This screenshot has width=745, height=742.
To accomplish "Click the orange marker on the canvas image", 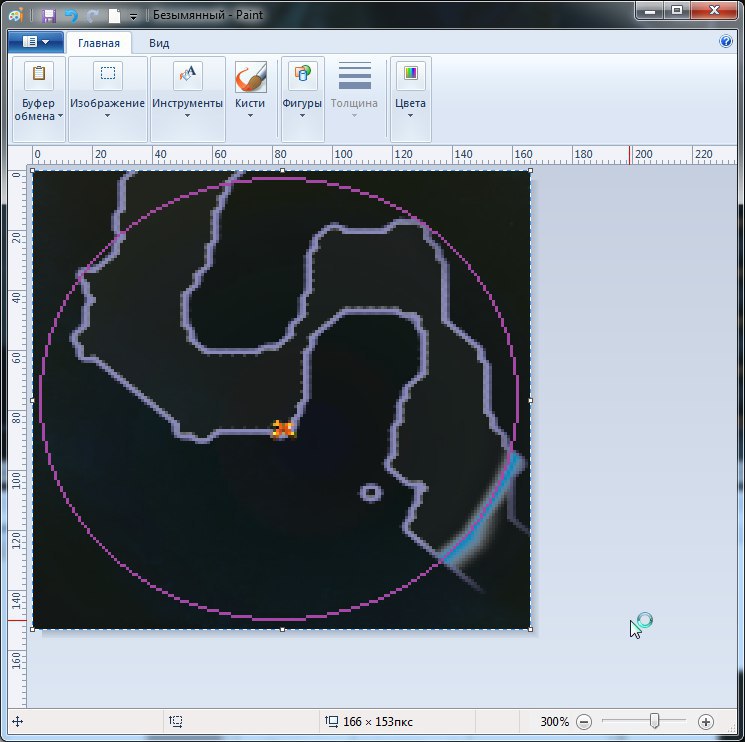I will point(283,429).
